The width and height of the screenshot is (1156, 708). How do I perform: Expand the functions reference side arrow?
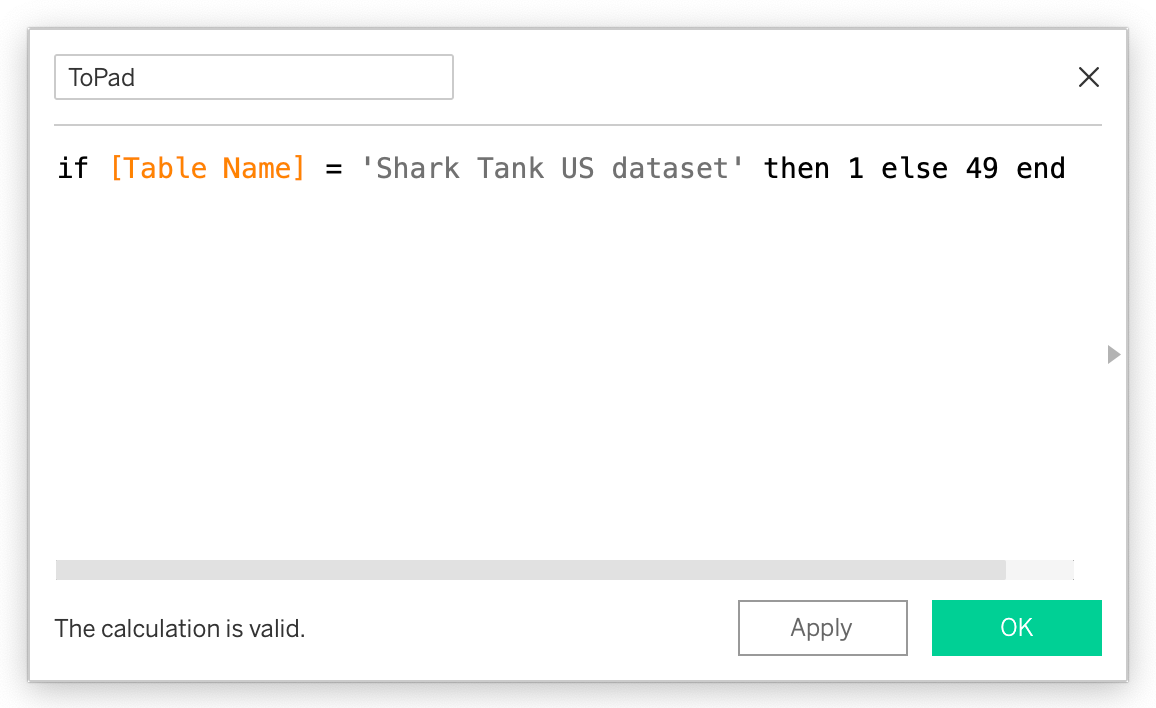(x=1114, y=354)
